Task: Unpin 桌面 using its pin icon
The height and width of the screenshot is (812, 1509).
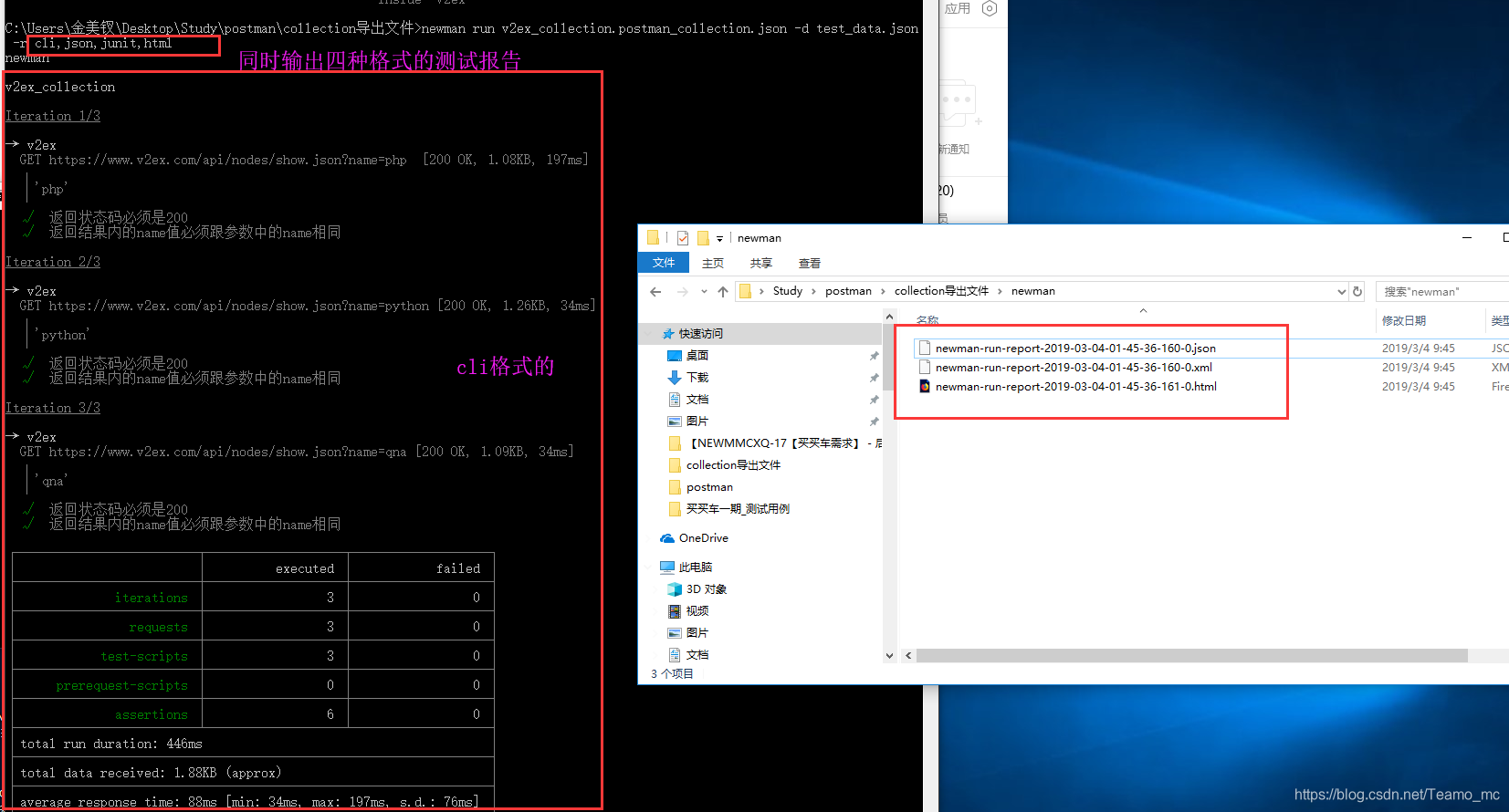Action: click(x=875, y=356)
